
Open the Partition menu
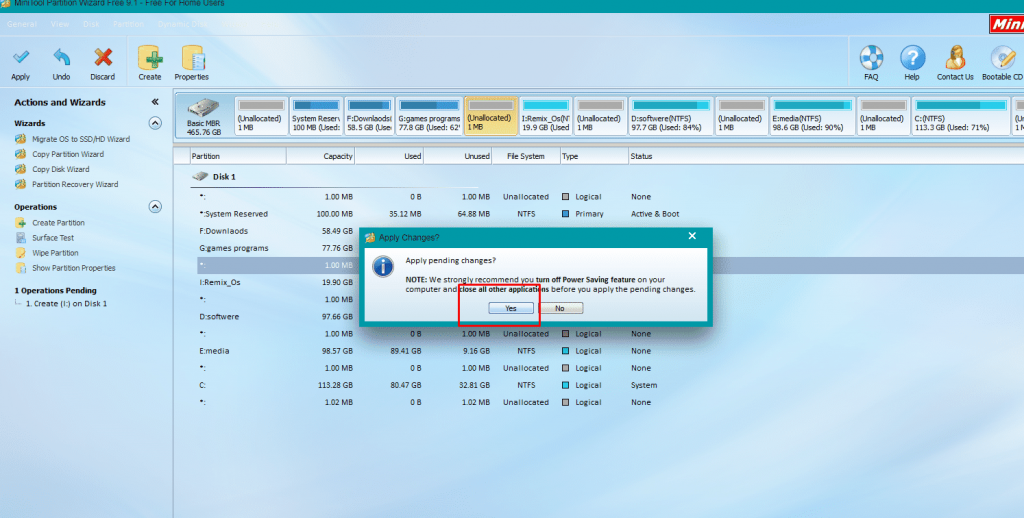pos(129,24)
